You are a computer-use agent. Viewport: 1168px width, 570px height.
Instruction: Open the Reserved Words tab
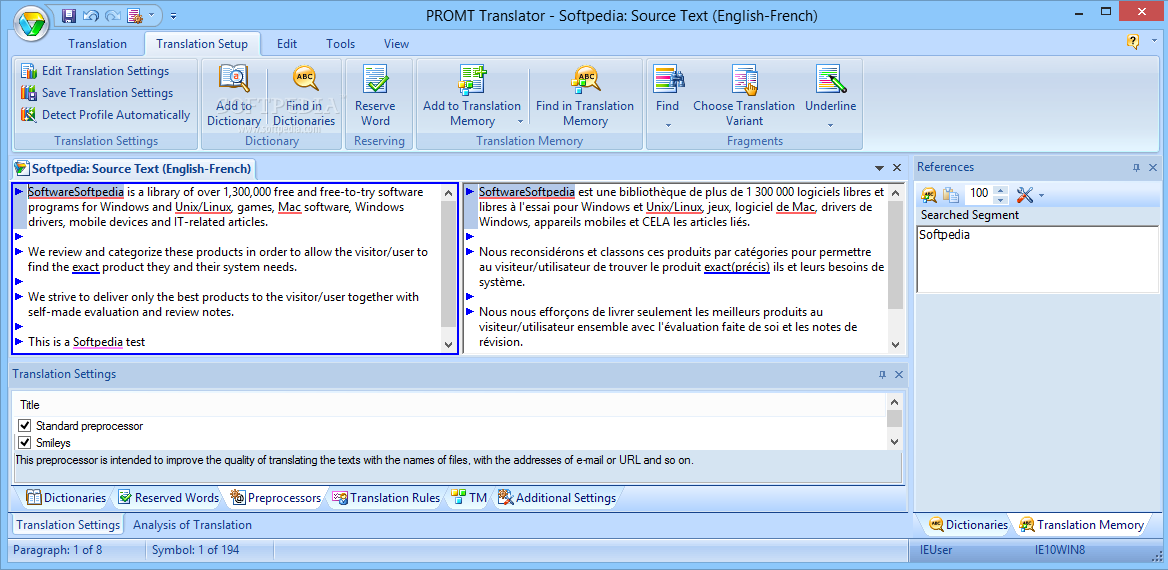coord(168,498)
